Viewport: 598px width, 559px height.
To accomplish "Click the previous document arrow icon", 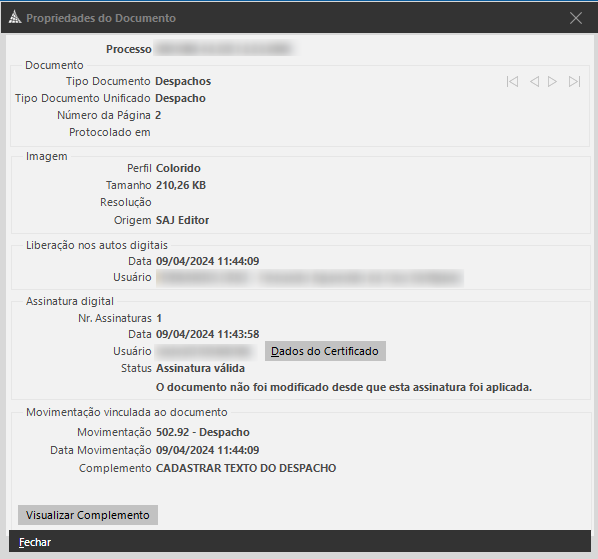I will (534, 82).
